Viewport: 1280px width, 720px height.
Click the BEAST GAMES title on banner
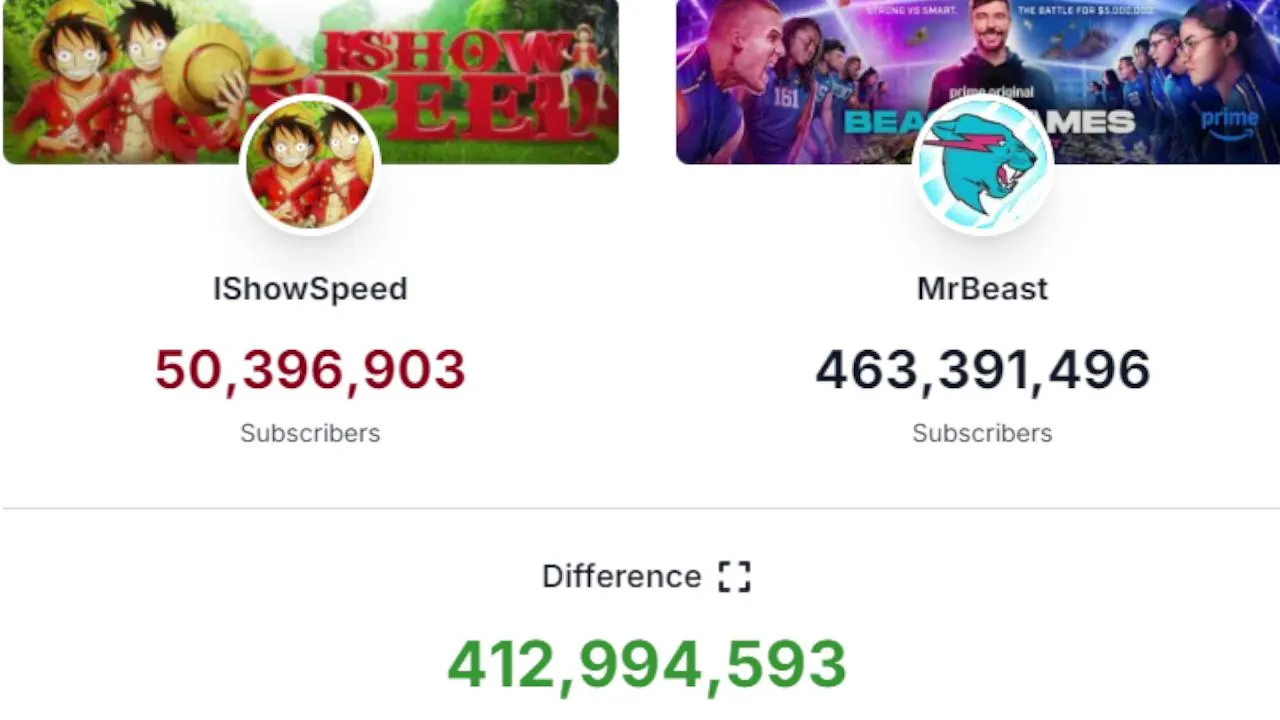click(990, 122)
